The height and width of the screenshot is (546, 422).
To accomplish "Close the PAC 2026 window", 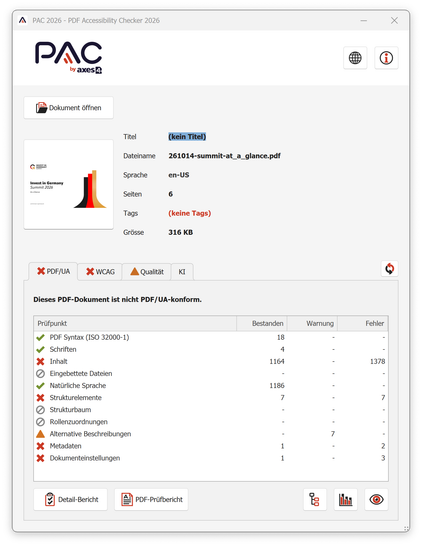I will [x=394, y=21].
